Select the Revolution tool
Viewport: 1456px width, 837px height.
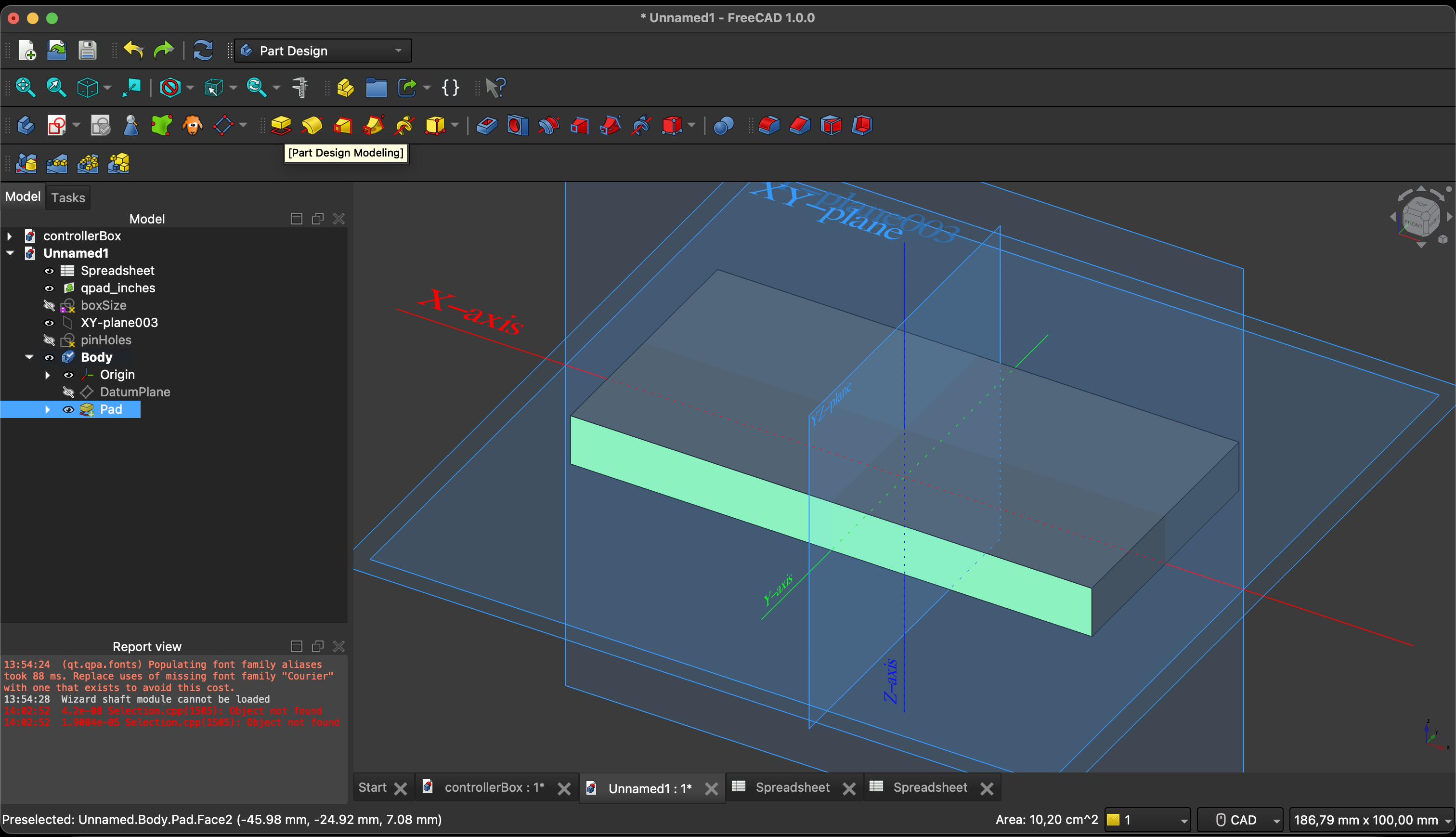[x=312, y=125]
